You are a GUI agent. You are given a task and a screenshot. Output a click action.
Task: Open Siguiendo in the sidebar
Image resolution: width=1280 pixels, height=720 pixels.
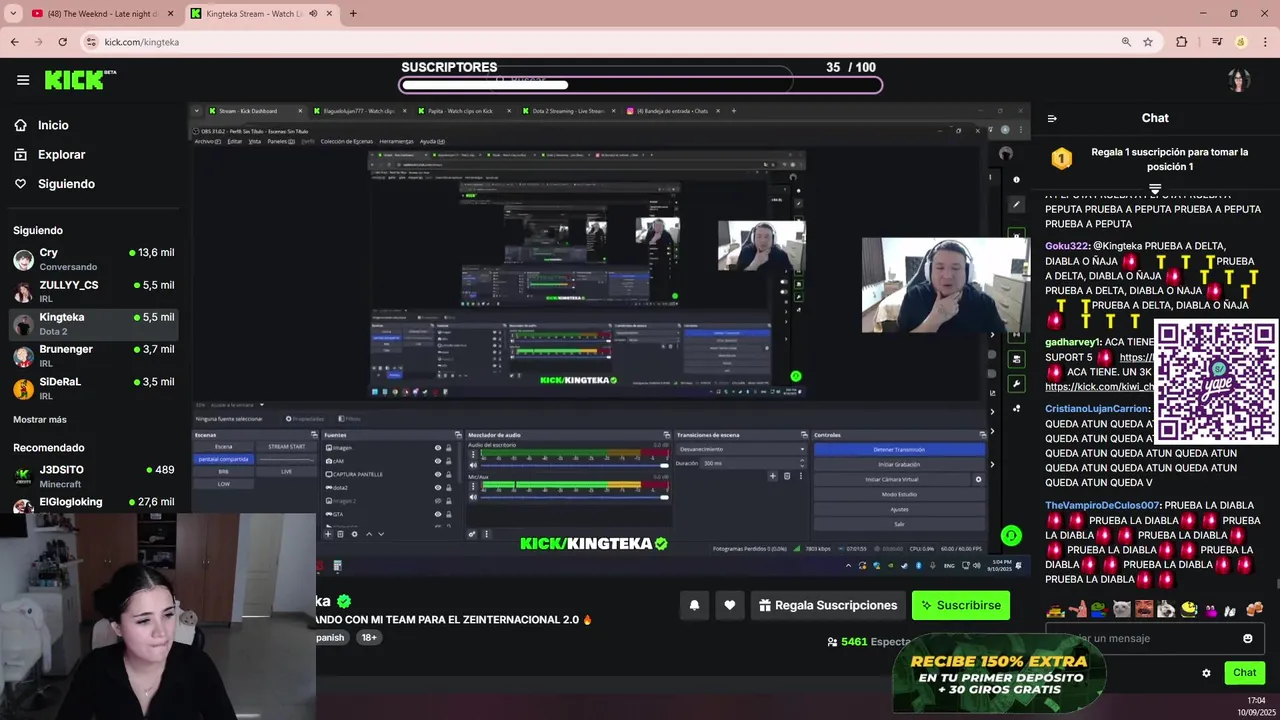66,184
